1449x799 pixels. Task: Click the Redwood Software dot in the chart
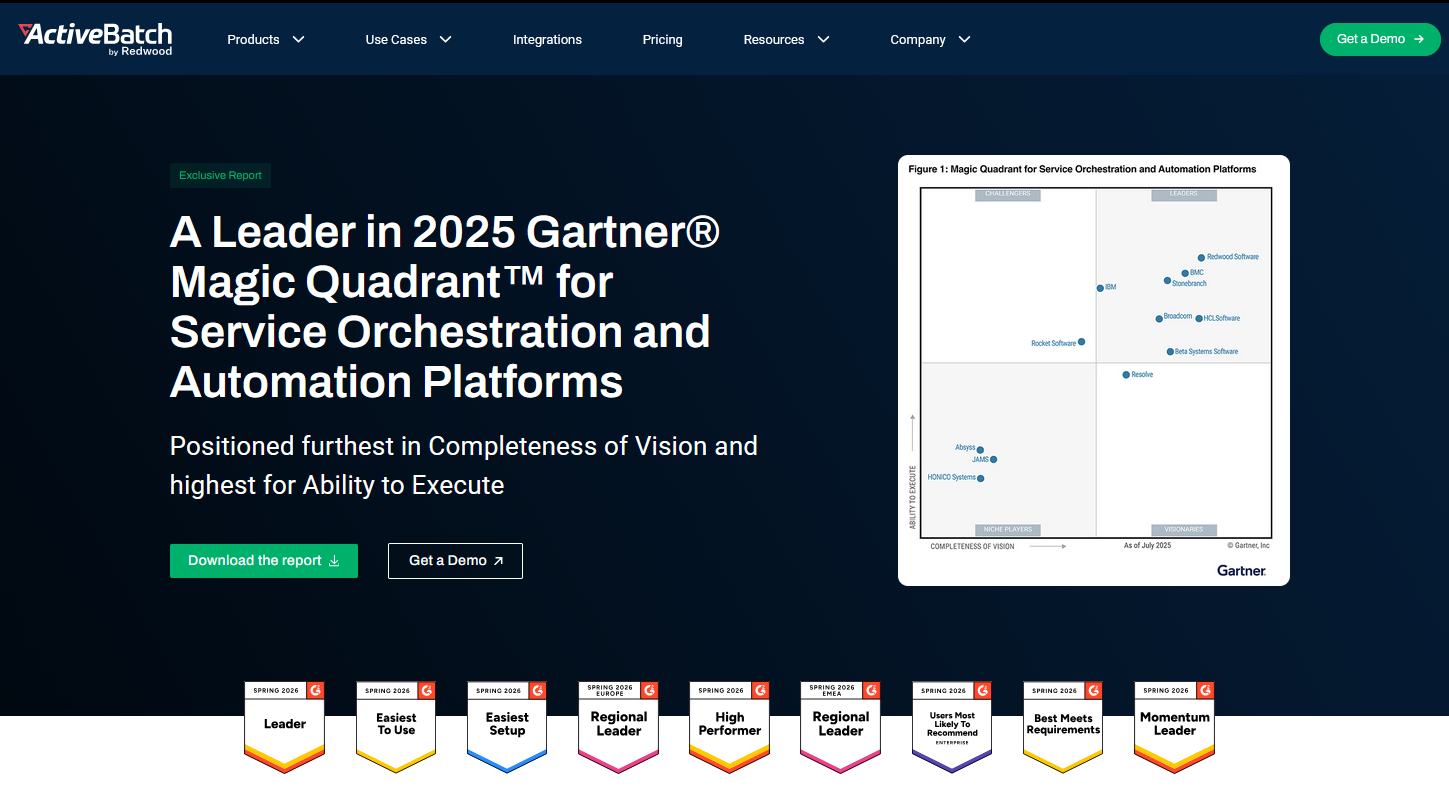click(1202, 258)
